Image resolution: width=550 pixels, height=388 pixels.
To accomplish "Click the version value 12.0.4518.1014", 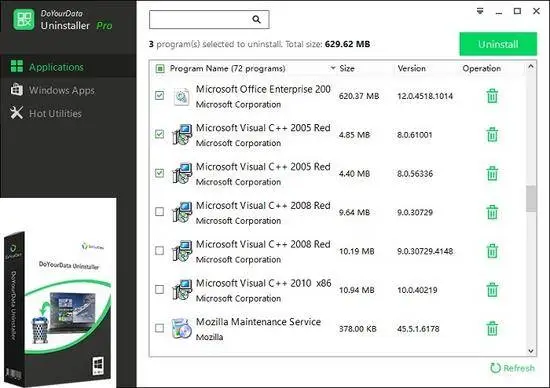I will (425, 96).
